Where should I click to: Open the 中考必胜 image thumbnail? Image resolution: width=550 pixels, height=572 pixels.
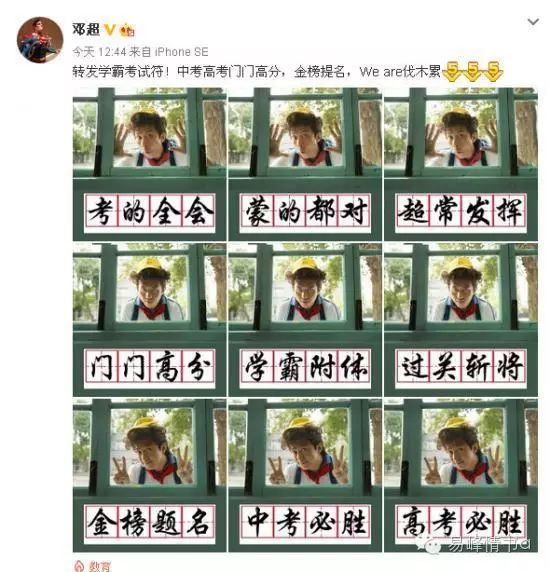click(305, 475)
